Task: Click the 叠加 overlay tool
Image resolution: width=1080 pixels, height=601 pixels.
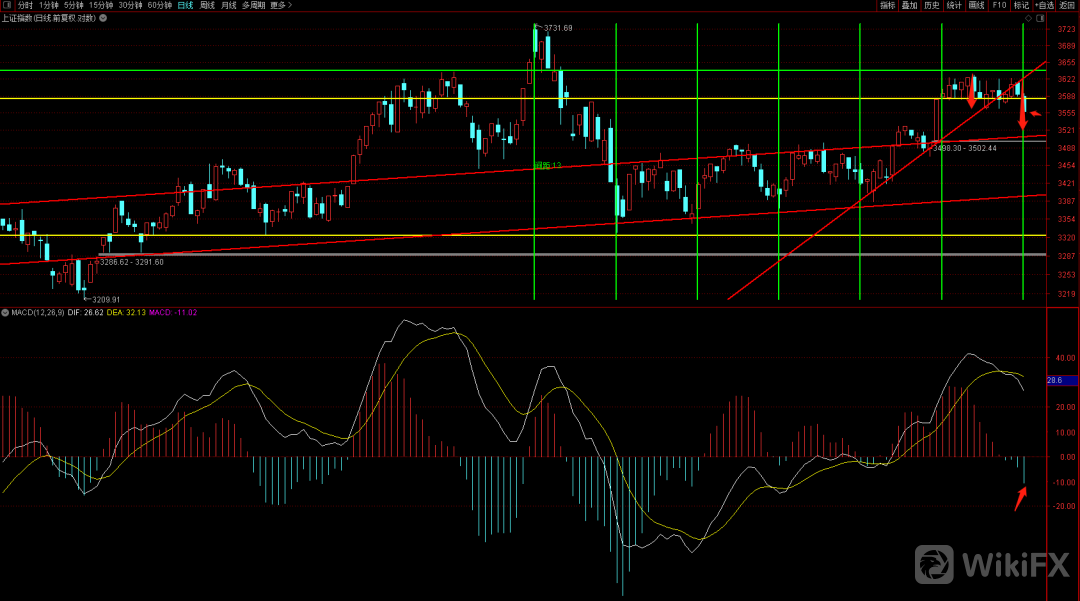Action: (x=909, y=5)
